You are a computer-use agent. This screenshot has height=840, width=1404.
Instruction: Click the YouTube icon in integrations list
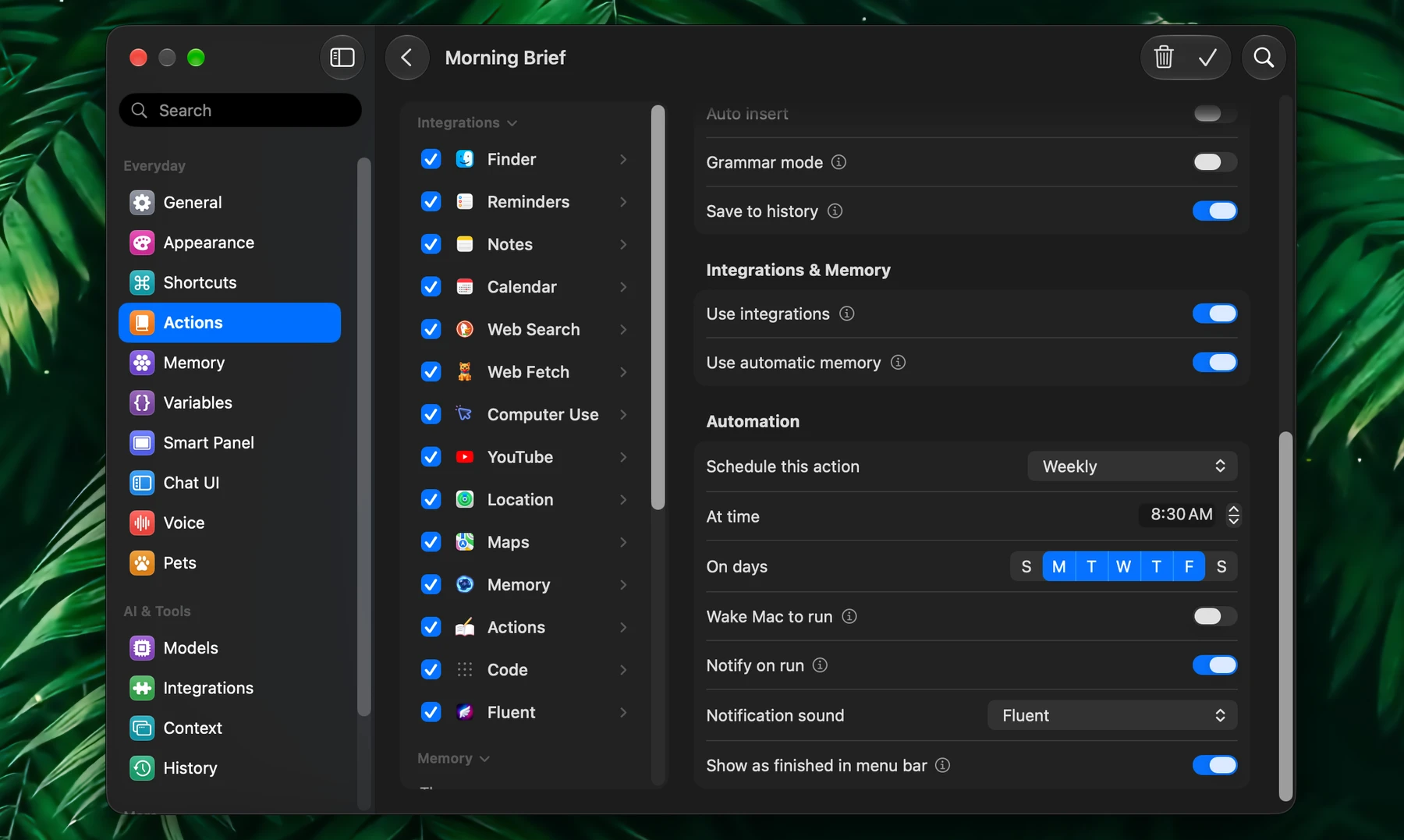click(465, 457)
